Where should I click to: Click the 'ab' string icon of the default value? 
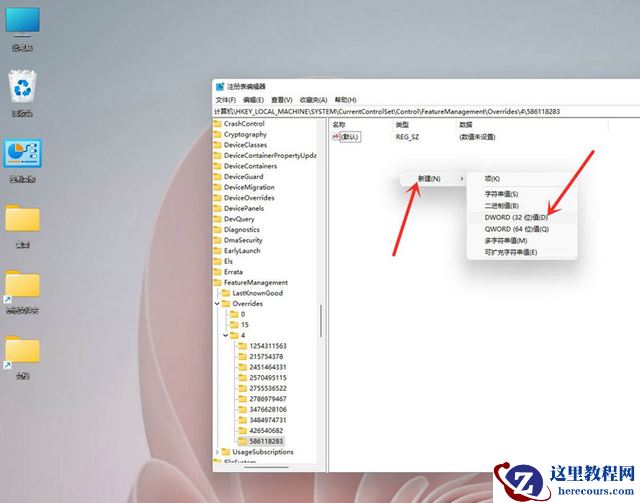tap(336, 136)
